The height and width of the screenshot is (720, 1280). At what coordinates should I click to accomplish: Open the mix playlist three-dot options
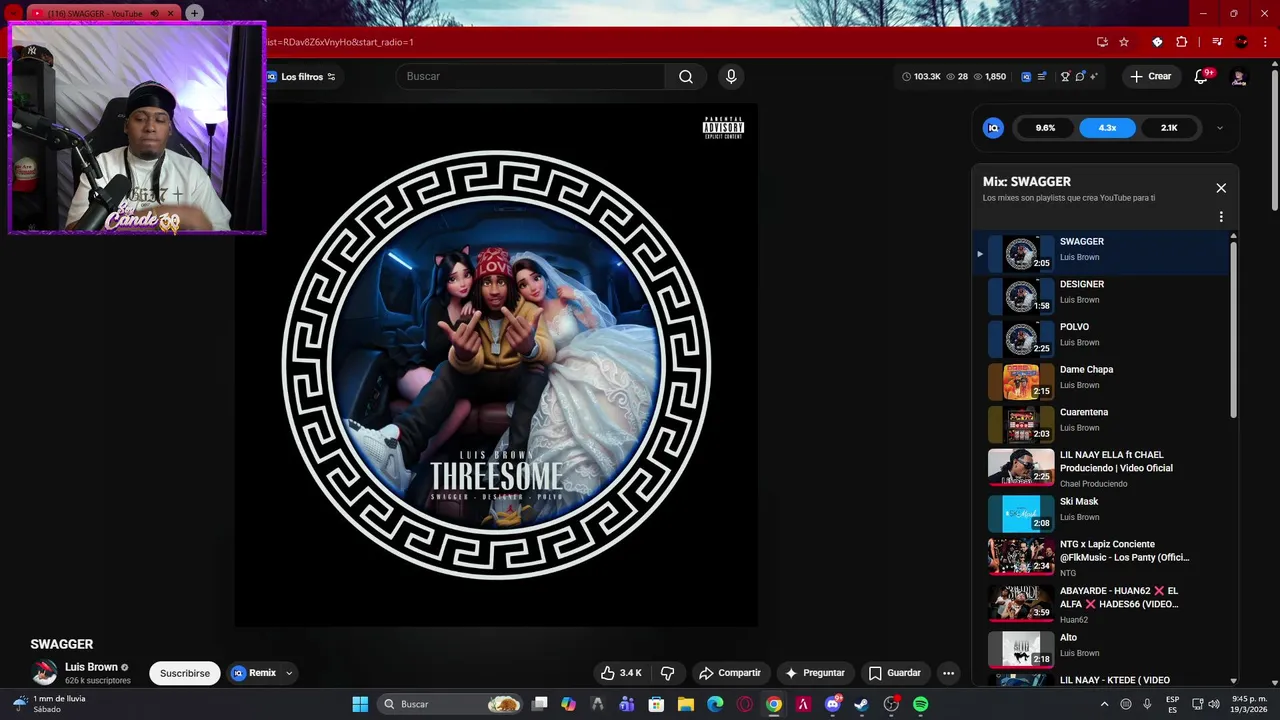tap(1221, 217)
